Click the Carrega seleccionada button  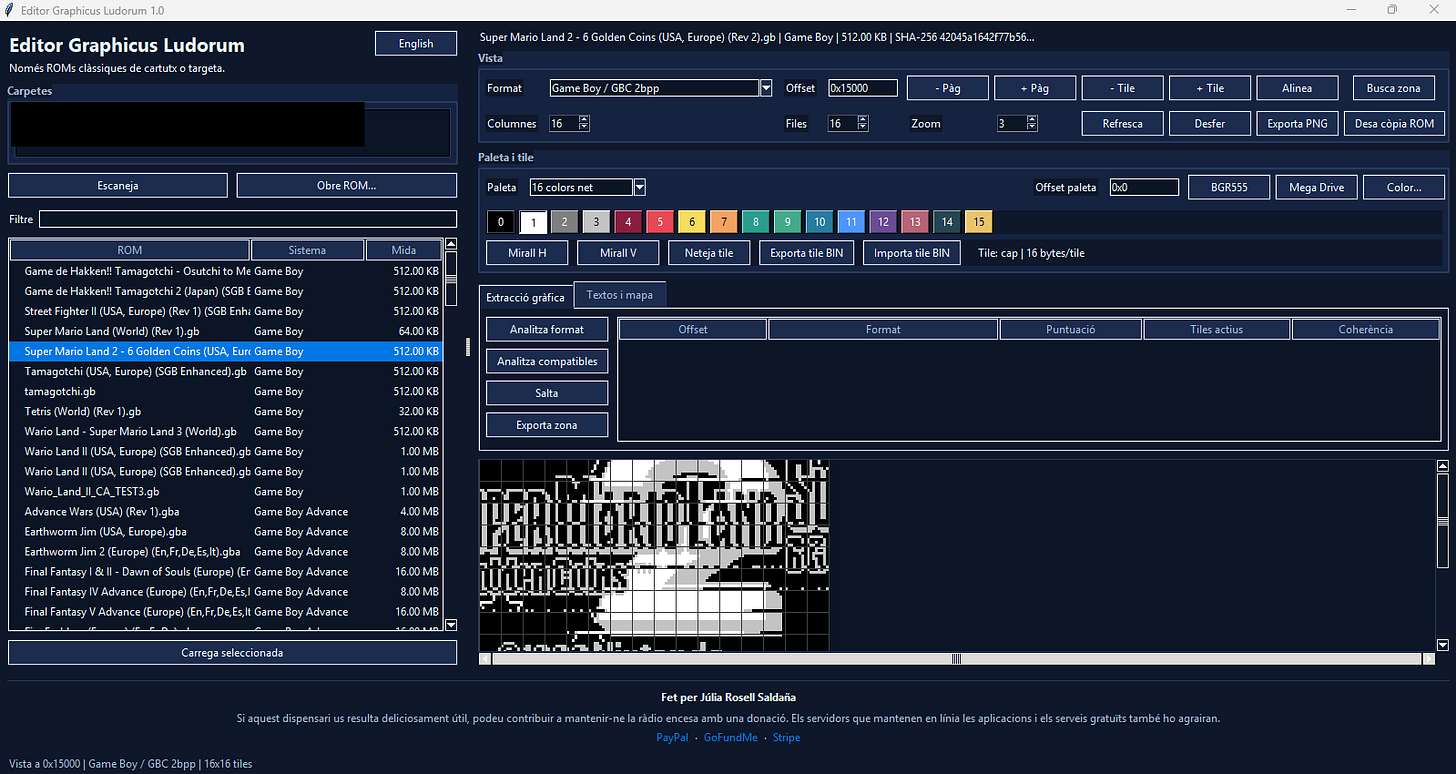pos(232,652)
